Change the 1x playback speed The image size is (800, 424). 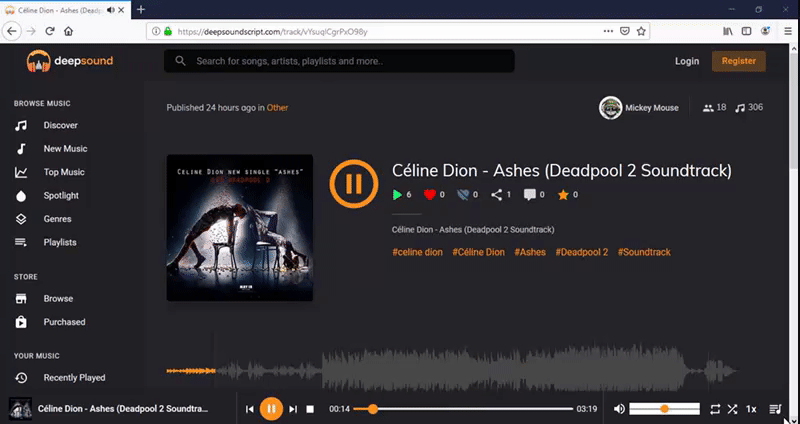(751, 409)
